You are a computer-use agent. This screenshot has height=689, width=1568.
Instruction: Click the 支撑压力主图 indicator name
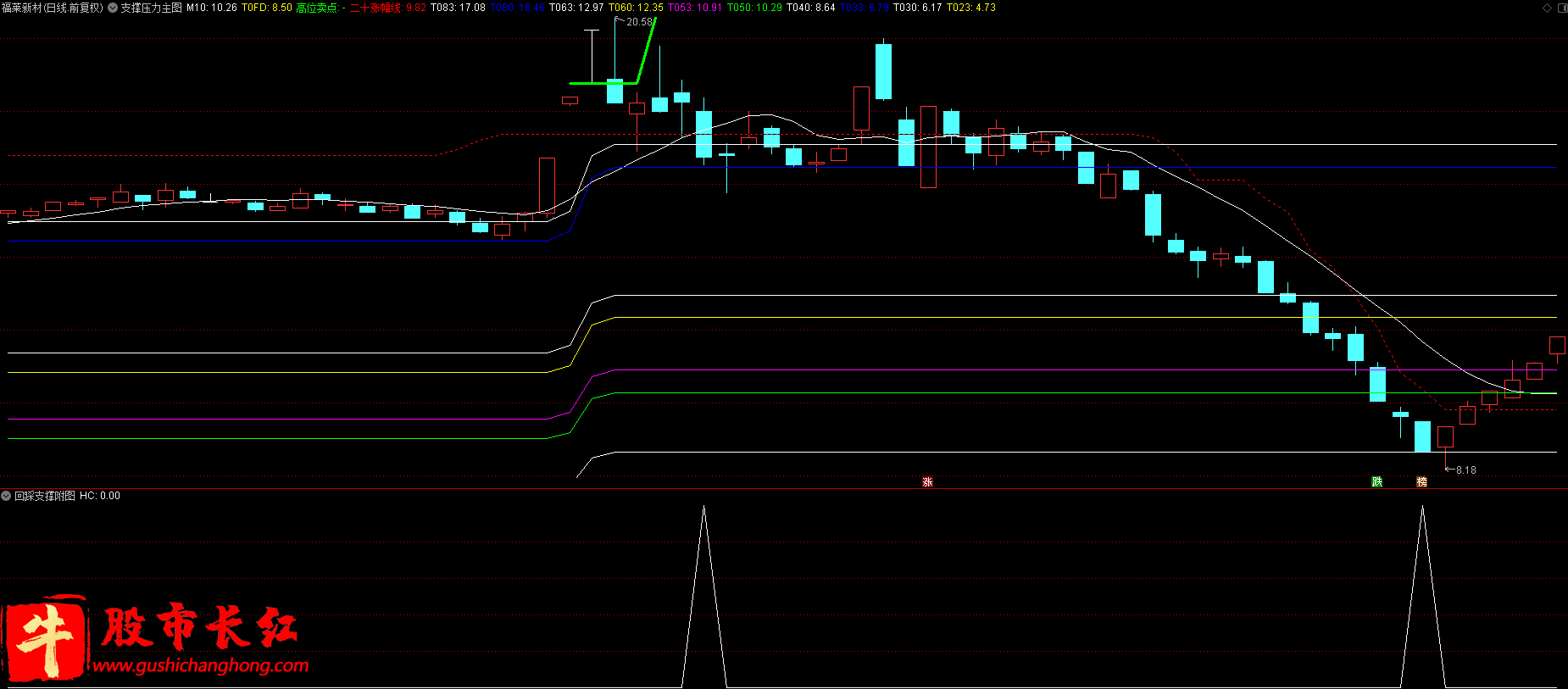pyautogui.click(x=151, y=8)
